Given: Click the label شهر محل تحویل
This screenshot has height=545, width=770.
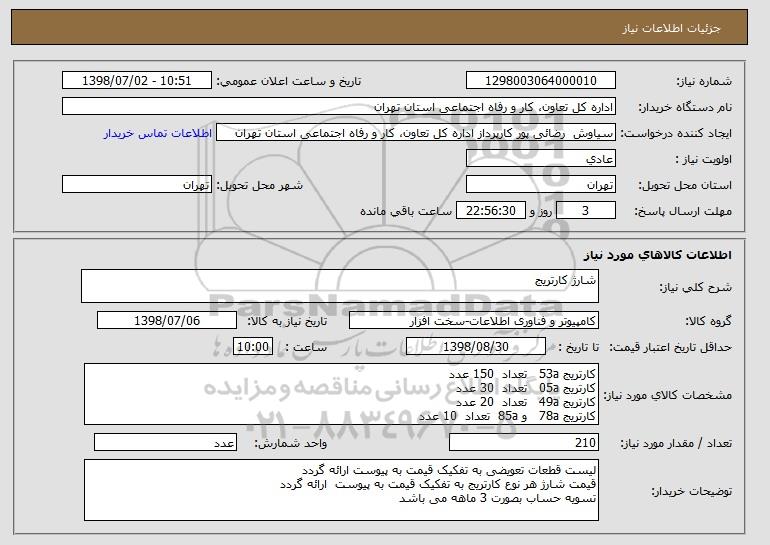Looking at the screenshot, I should (x=260, y=185).
